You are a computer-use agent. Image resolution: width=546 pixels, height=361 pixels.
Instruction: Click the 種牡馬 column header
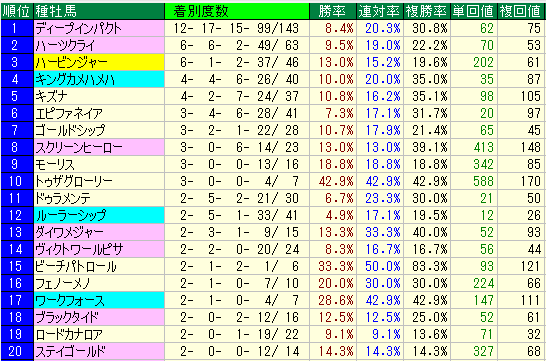point(99,11)
